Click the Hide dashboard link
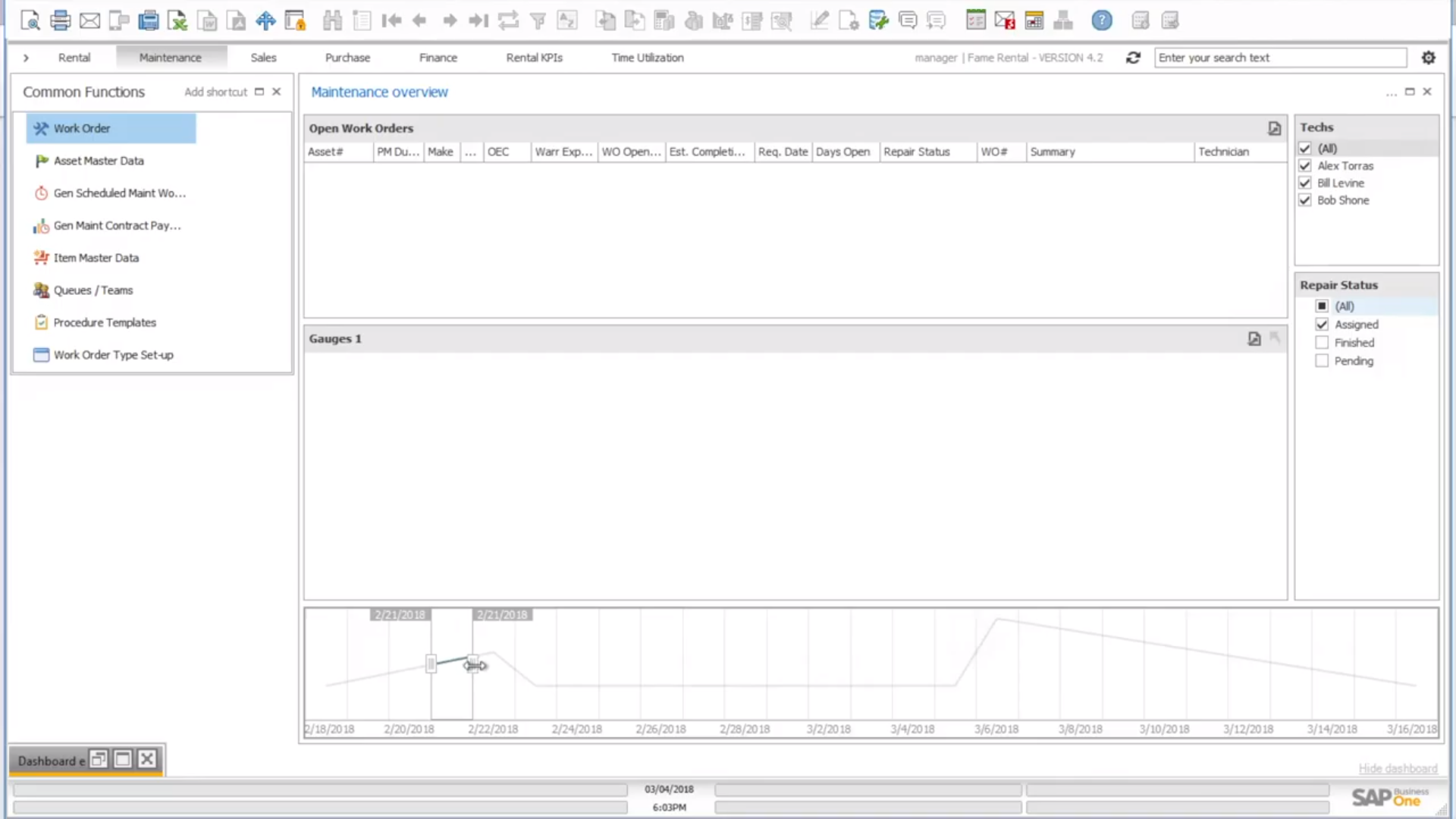The height and width of the screenshot is (819, 1456). (1397, 768)
